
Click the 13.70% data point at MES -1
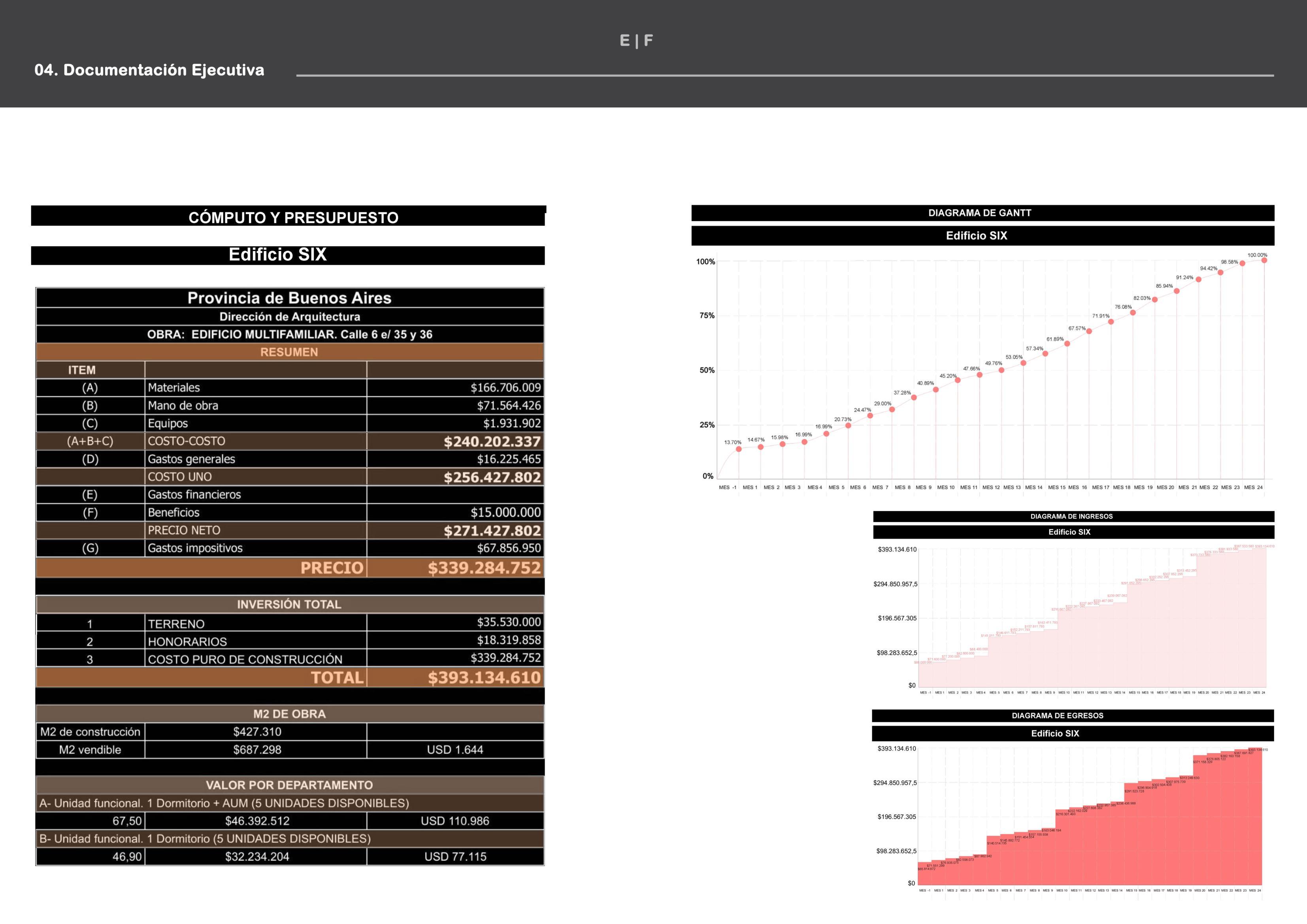point(739,449)
